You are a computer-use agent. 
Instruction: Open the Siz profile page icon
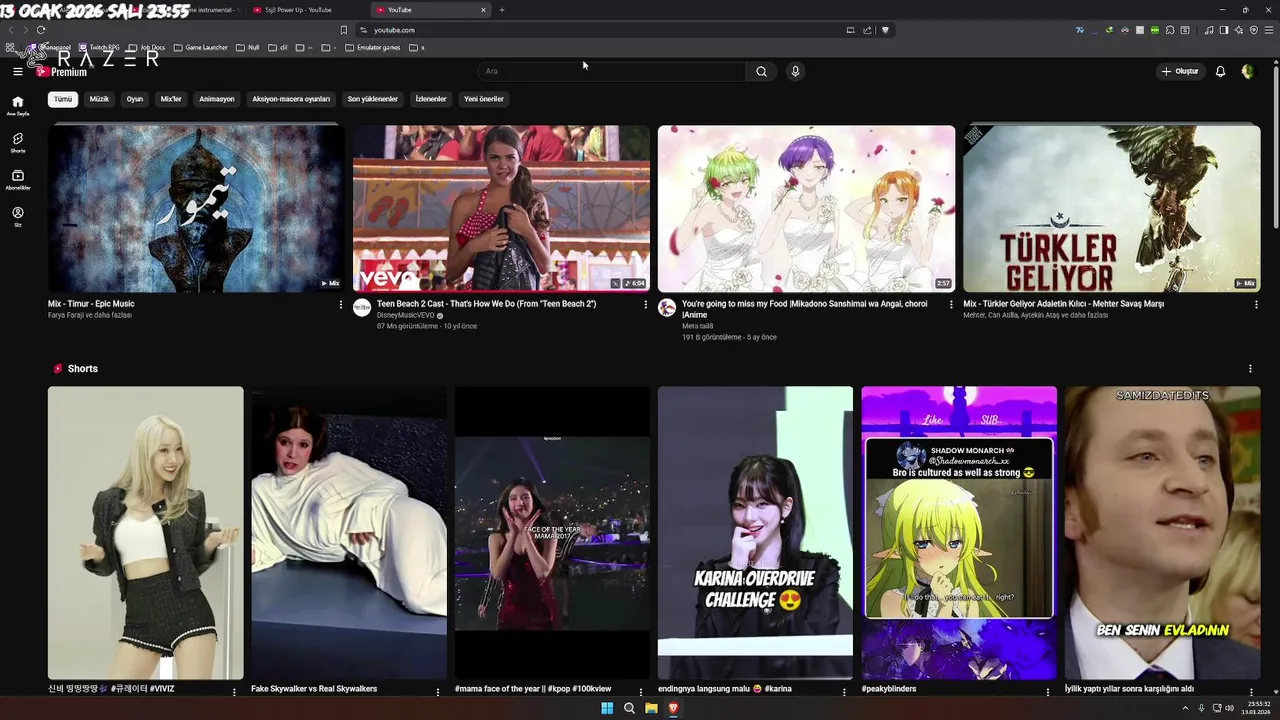point(17,216)
